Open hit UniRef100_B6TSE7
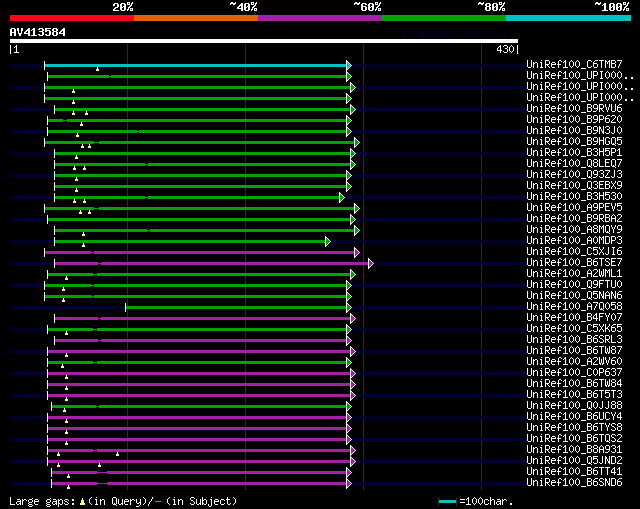Screen dimensions: 640x509 574,263
